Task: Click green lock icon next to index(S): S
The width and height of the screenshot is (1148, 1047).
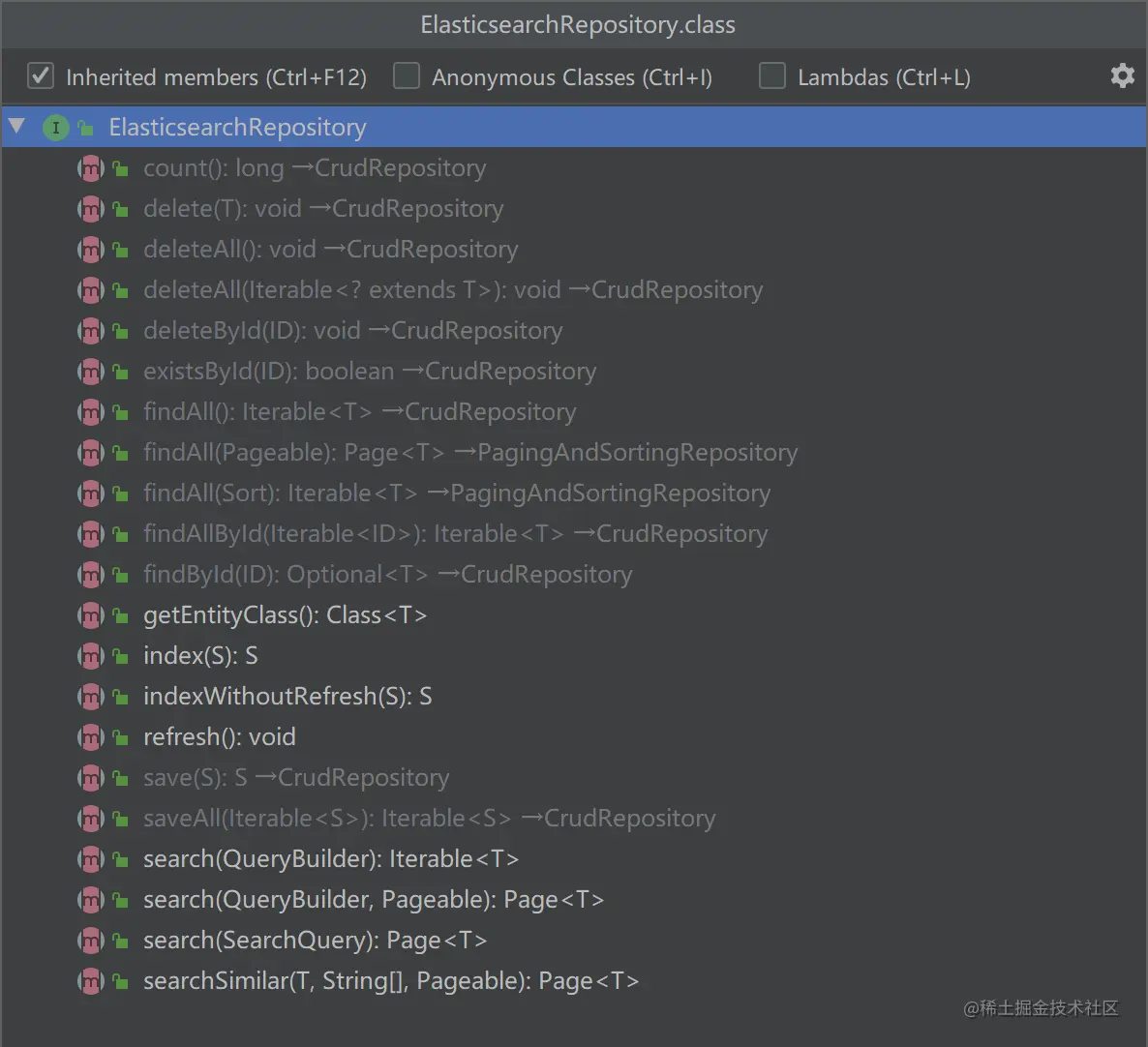Action: [x=121, y=657]
